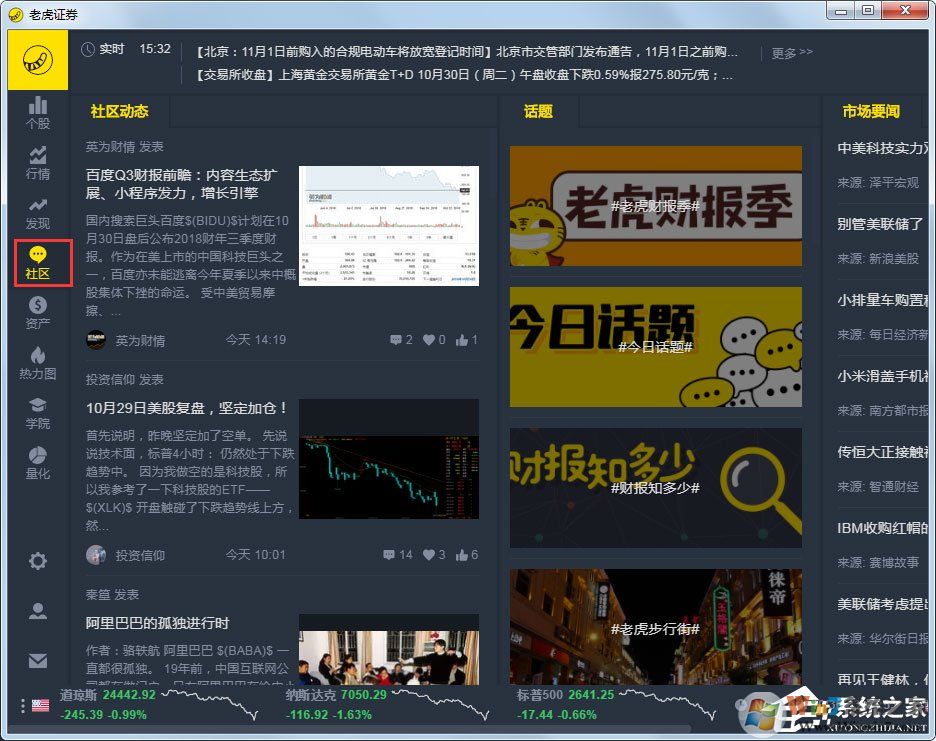Open the 别管美联储了 market news item
Viewport: 936px width, 741px height.
[x=880, y=224]
